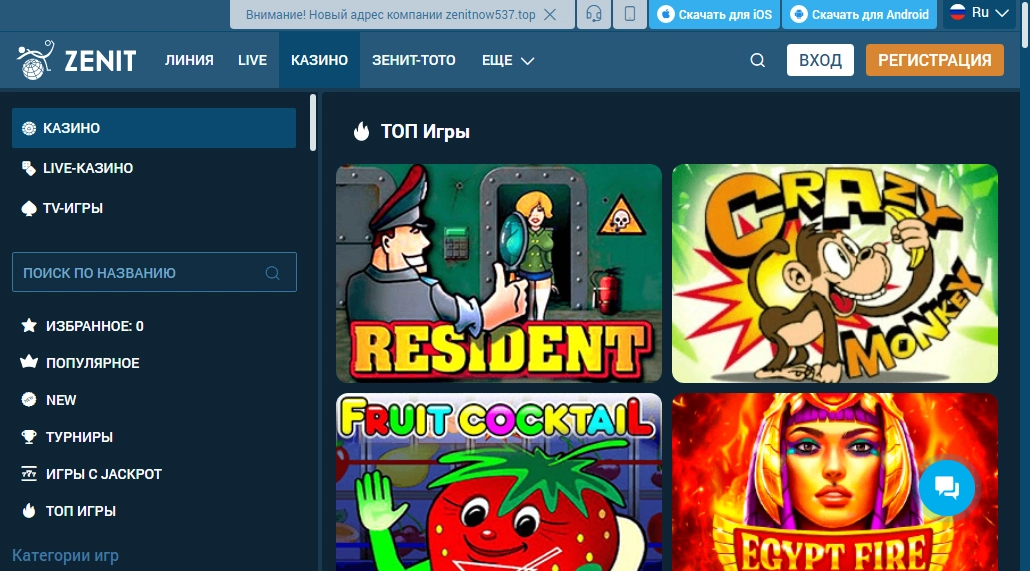Click the Russian flag icon
The image size is (1030, 571).
click(x=958, y=12)
